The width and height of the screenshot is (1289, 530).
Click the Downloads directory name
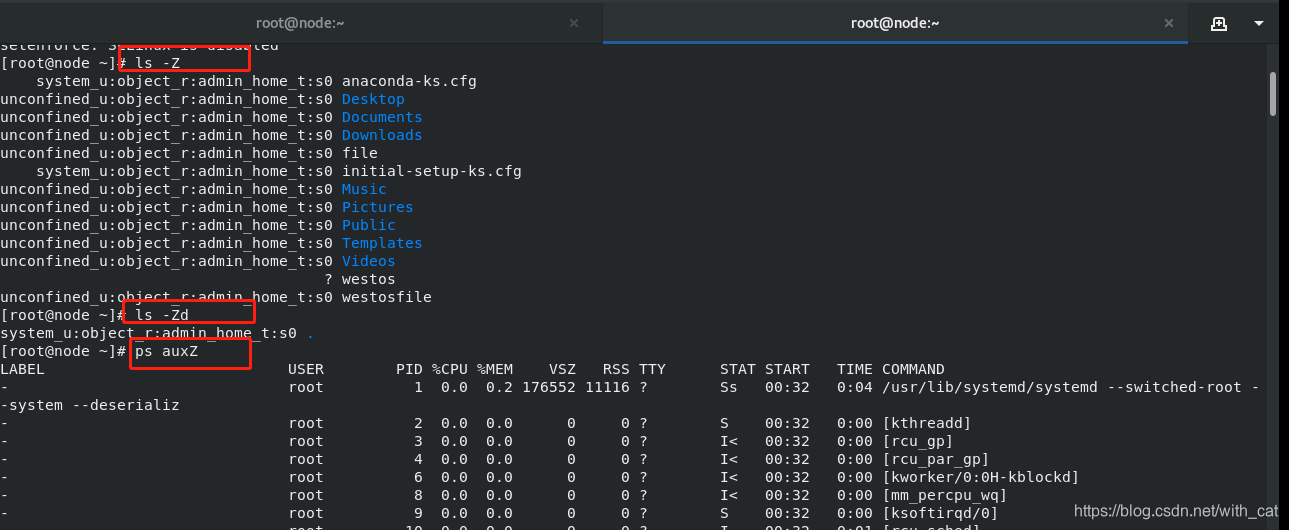[x=382, y=135]
